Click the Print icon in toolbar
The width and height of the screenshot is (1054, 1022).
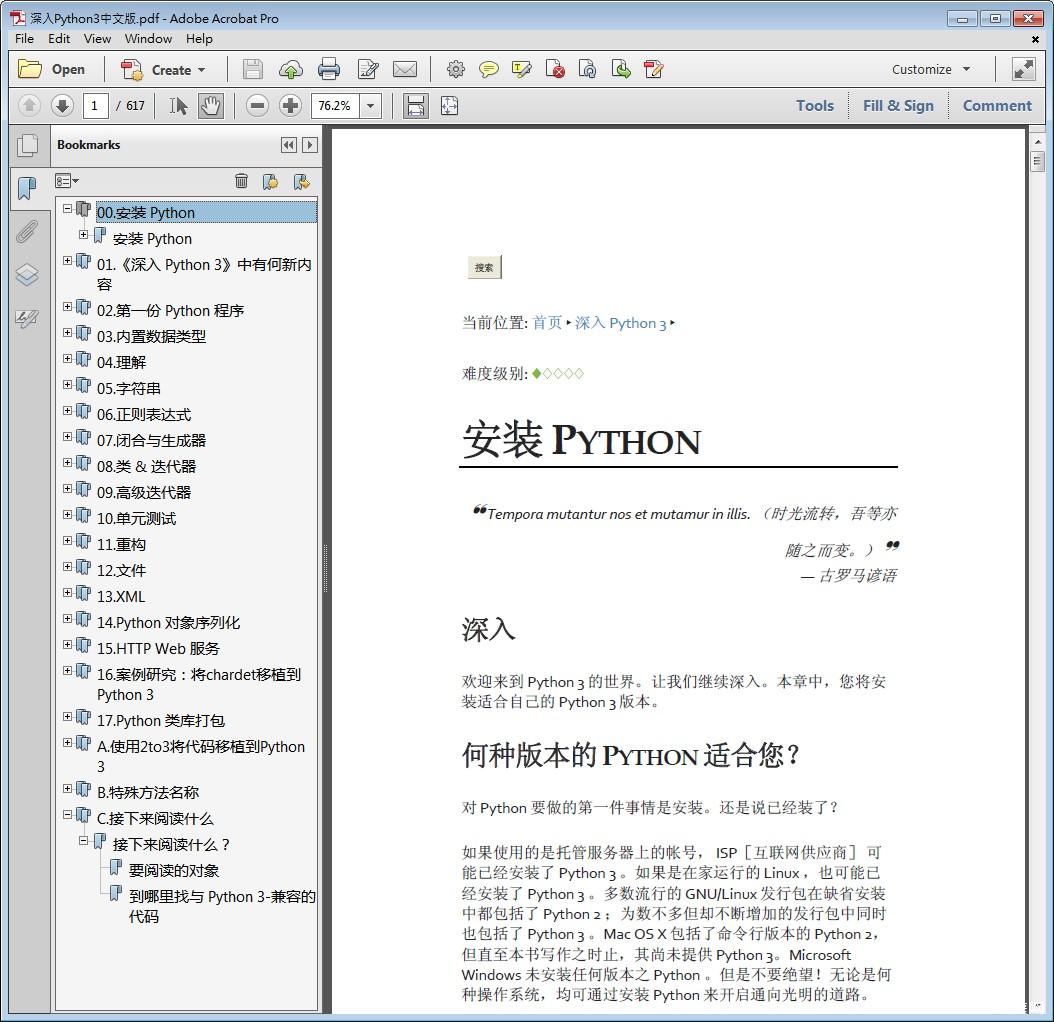coord(329,69)
